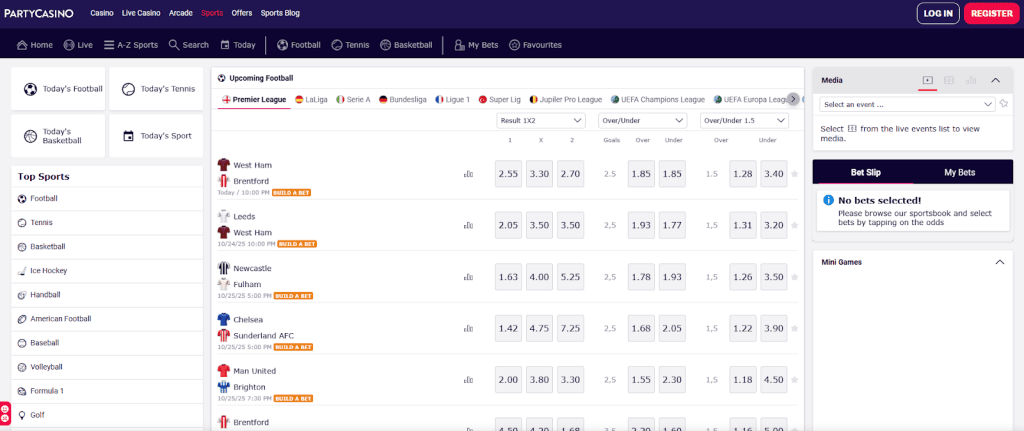Select Volleyball in Top Sports
1024x431 pixels.
[107, 367]
